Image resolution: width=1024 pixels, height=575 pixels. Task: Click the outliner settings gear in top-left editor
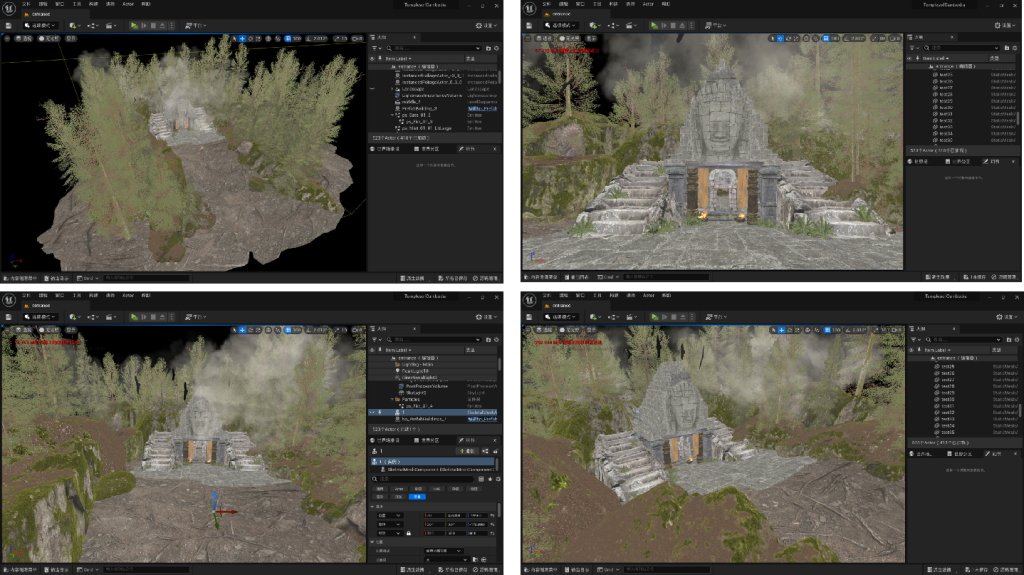[495, 48]
